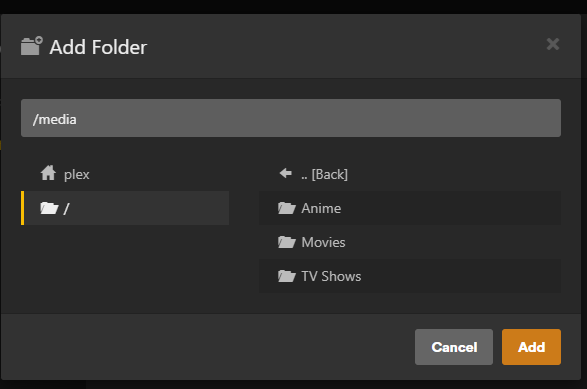587x389 pixels.
Task: Select the plex home location
Action: (125, 174)
